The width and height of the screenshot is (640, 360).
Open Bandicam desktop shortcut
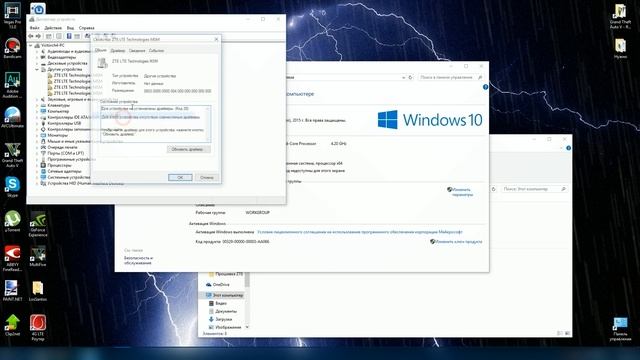pyautogui.click(x=12, y=48)
